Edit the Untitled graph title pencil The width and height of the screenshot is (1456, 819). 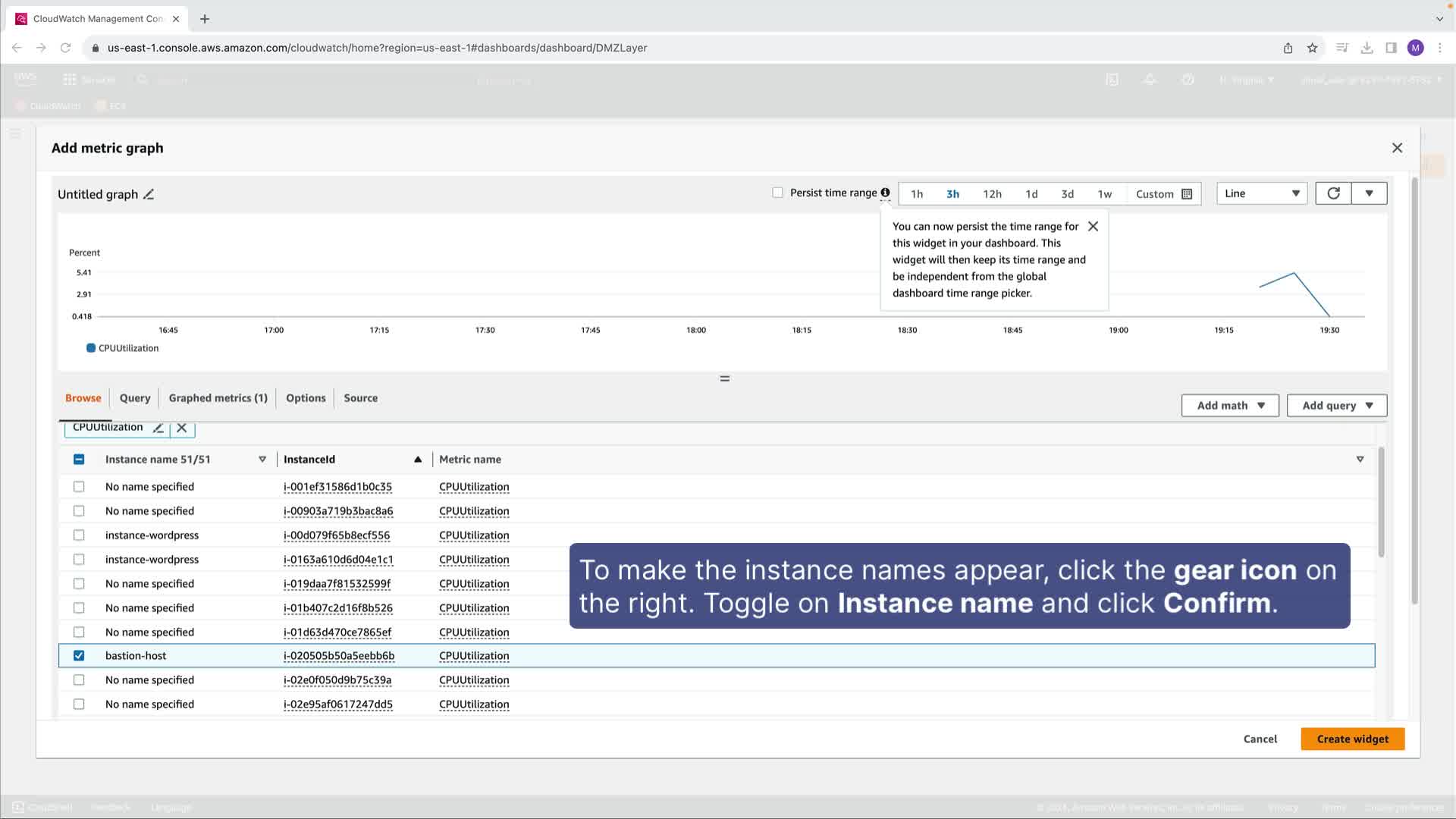pos(149,195)
